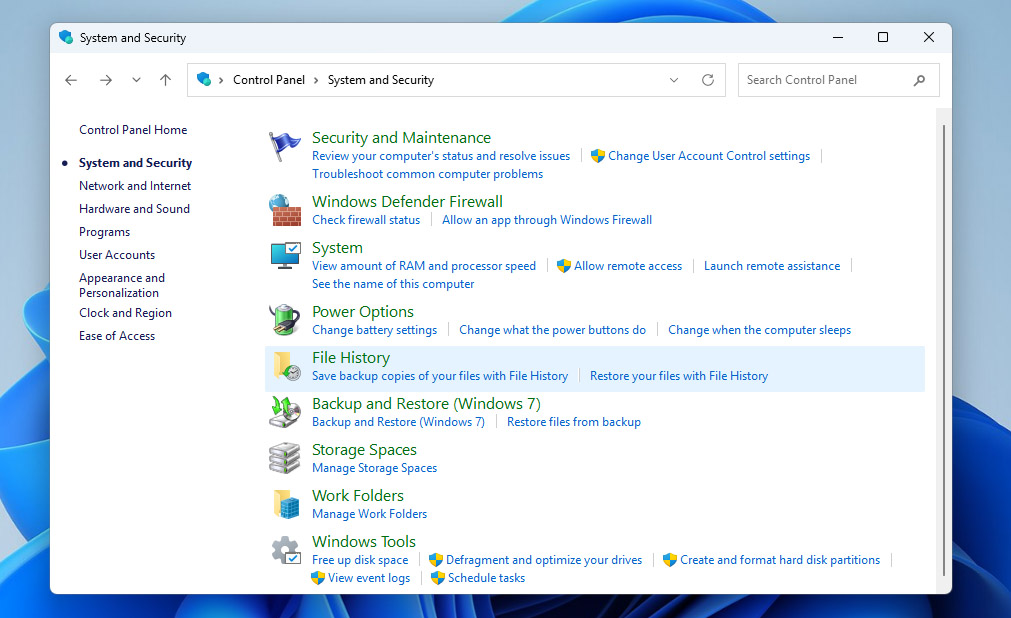Open the Windows Defender Firewall heading
The width and height of the screenshot is (1011, 618).
click(407, 201)
